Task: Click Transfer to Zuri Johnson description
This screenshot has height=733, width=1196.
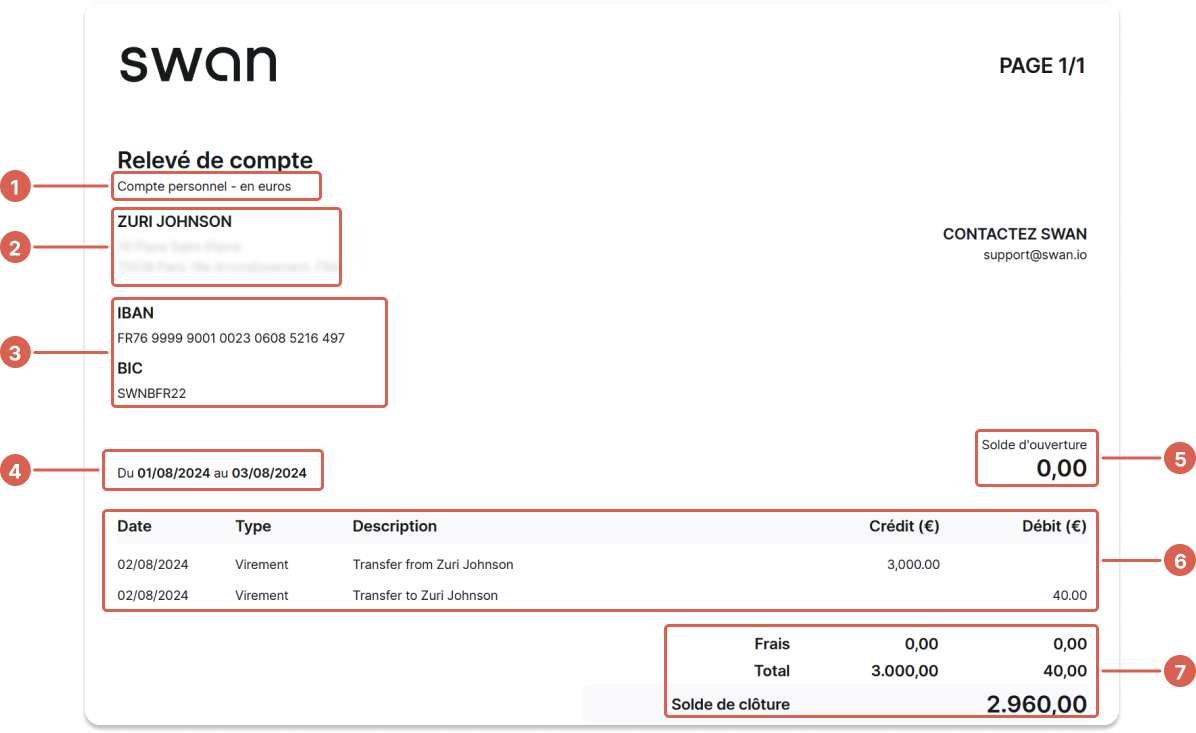Action: pos(425,596)
